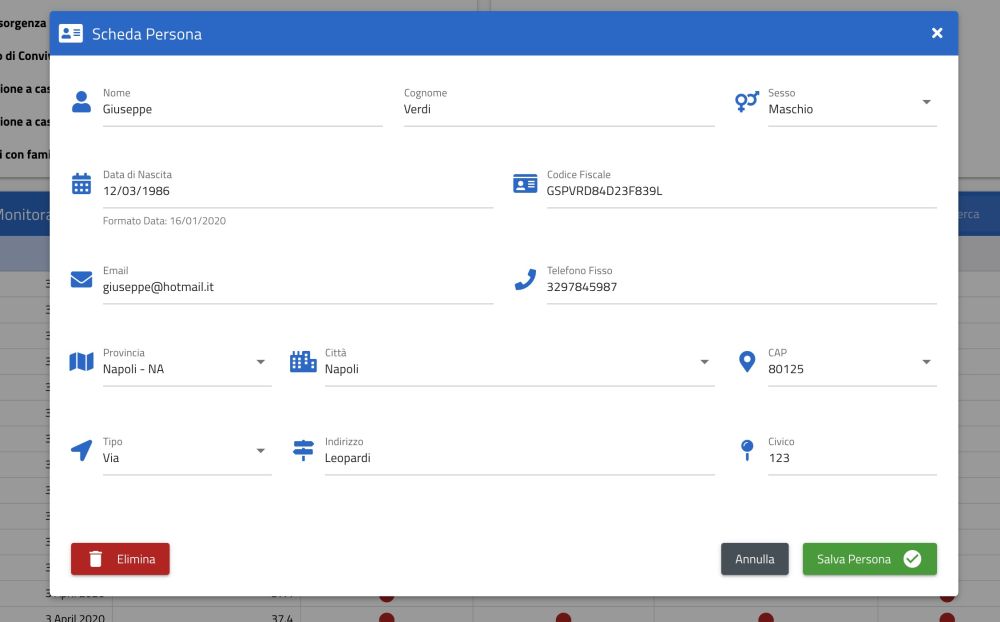This screenshot has width=1000, height=622.
Task: Expand the CAP dropdown showing 80125
Action: [926, 362]
